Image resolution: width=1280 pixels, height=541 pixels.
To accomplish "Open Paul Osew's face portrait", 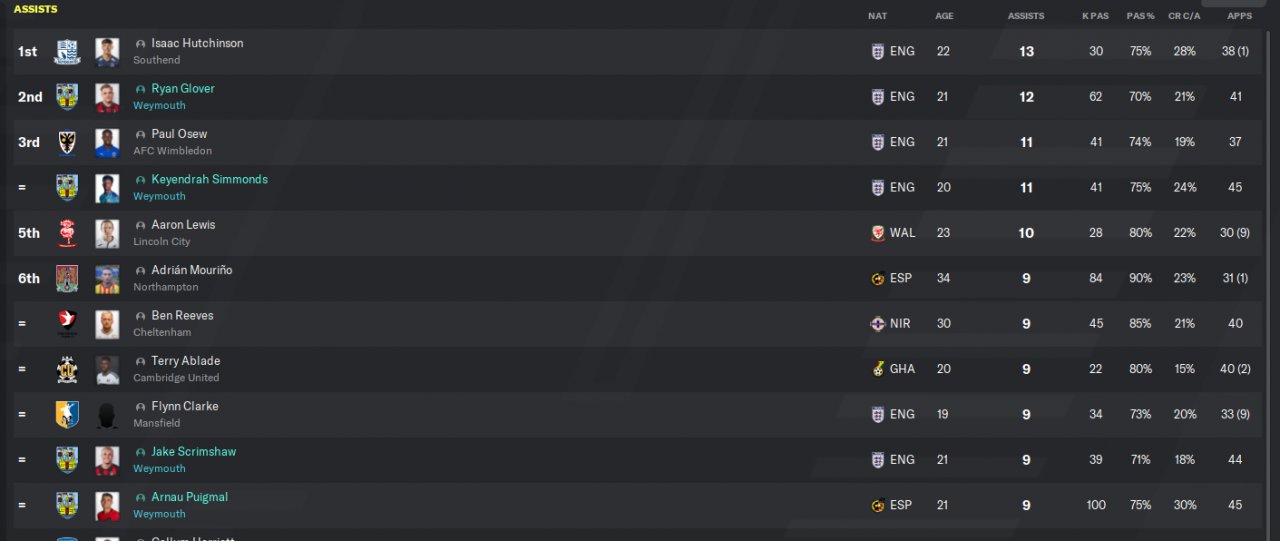I will (x=107, y=143).
